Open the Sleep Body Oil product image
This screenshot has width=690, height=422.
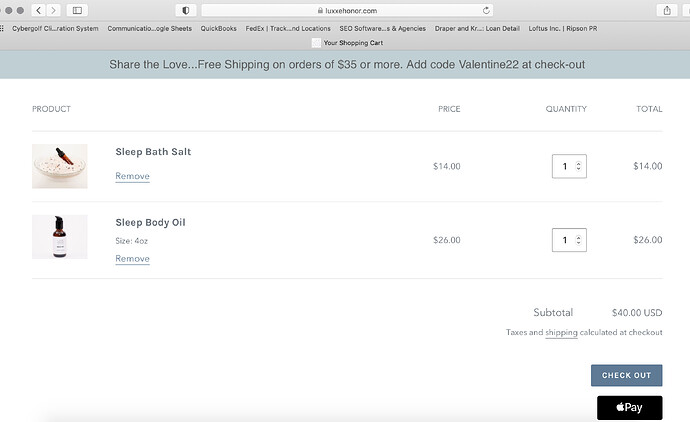click(x=59, y=237)
